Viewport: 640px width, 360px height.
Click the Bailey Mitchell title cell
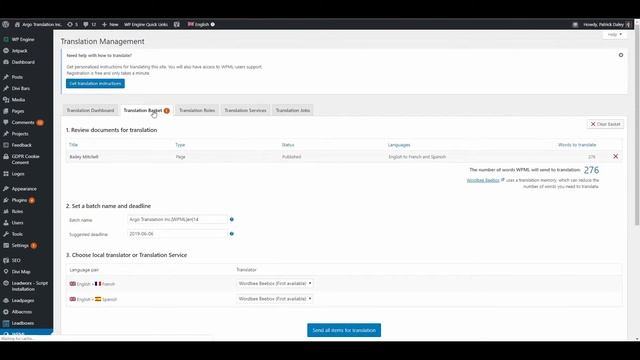pos(84,157)
